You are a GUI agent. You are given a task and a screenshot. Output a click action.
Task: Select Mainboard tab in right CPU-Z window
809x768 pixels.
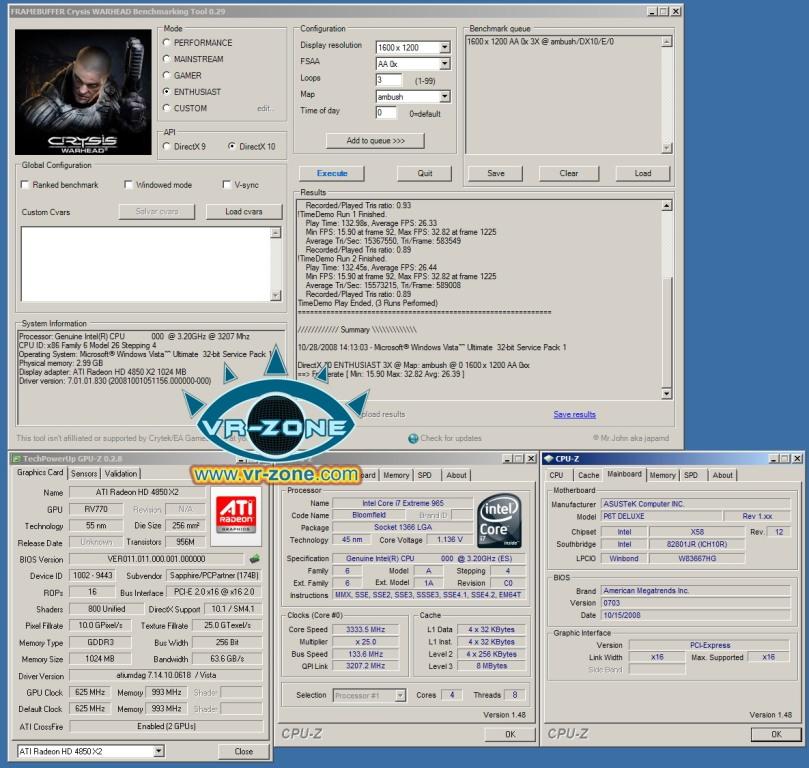coord(624,474)
